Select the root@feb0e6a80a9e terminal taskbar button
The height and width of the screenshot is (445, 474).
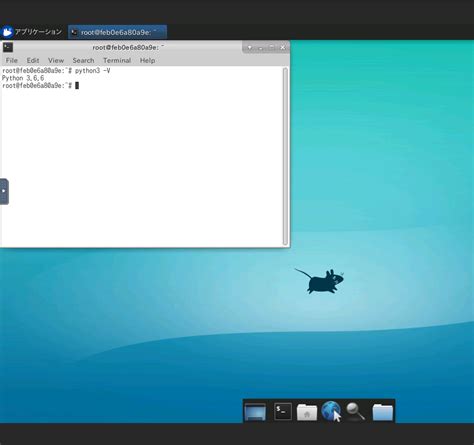click(x=117, y=32)
